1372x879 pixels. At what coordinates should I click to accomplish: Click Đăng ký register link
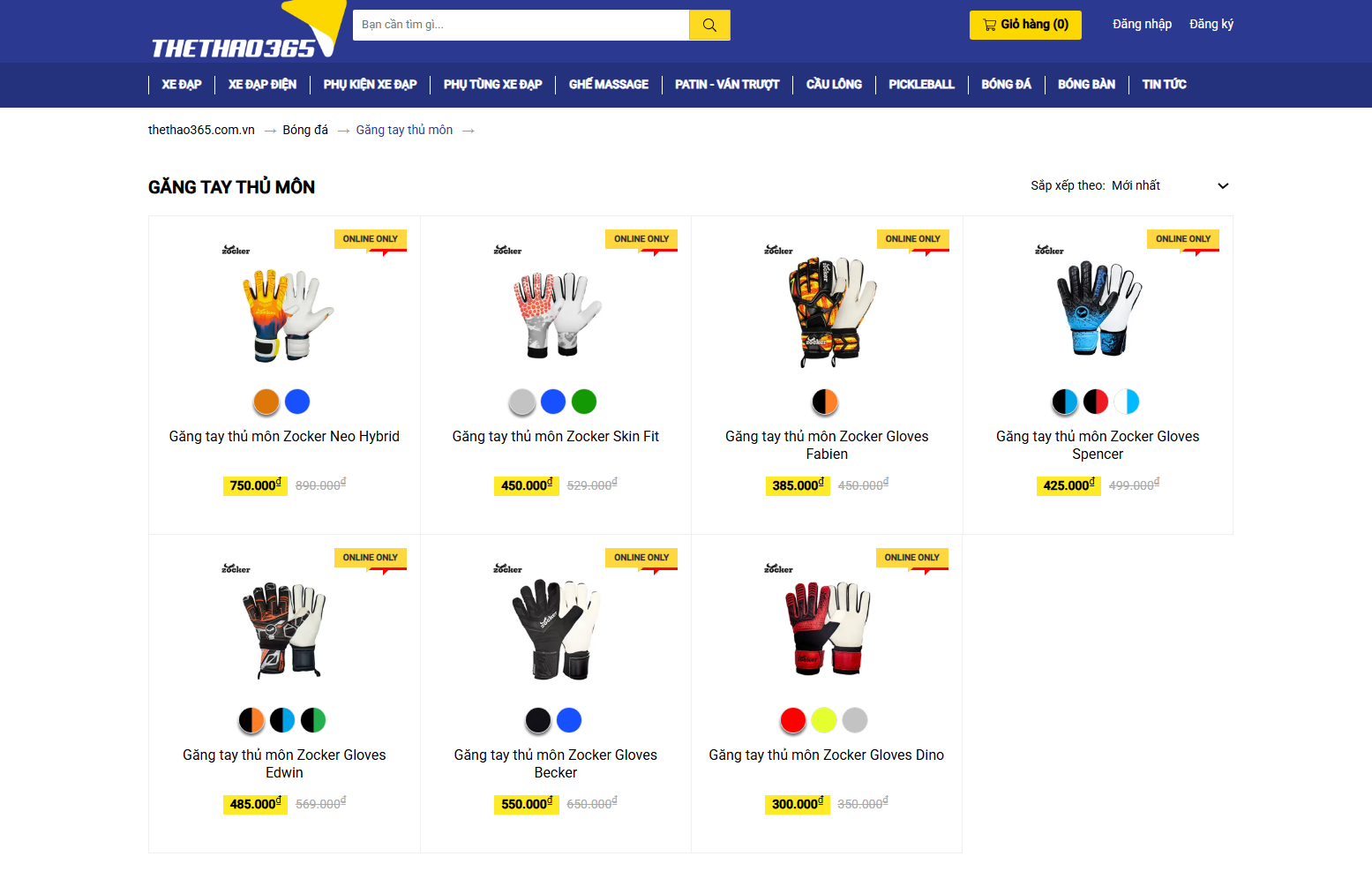coord(1211,25)
